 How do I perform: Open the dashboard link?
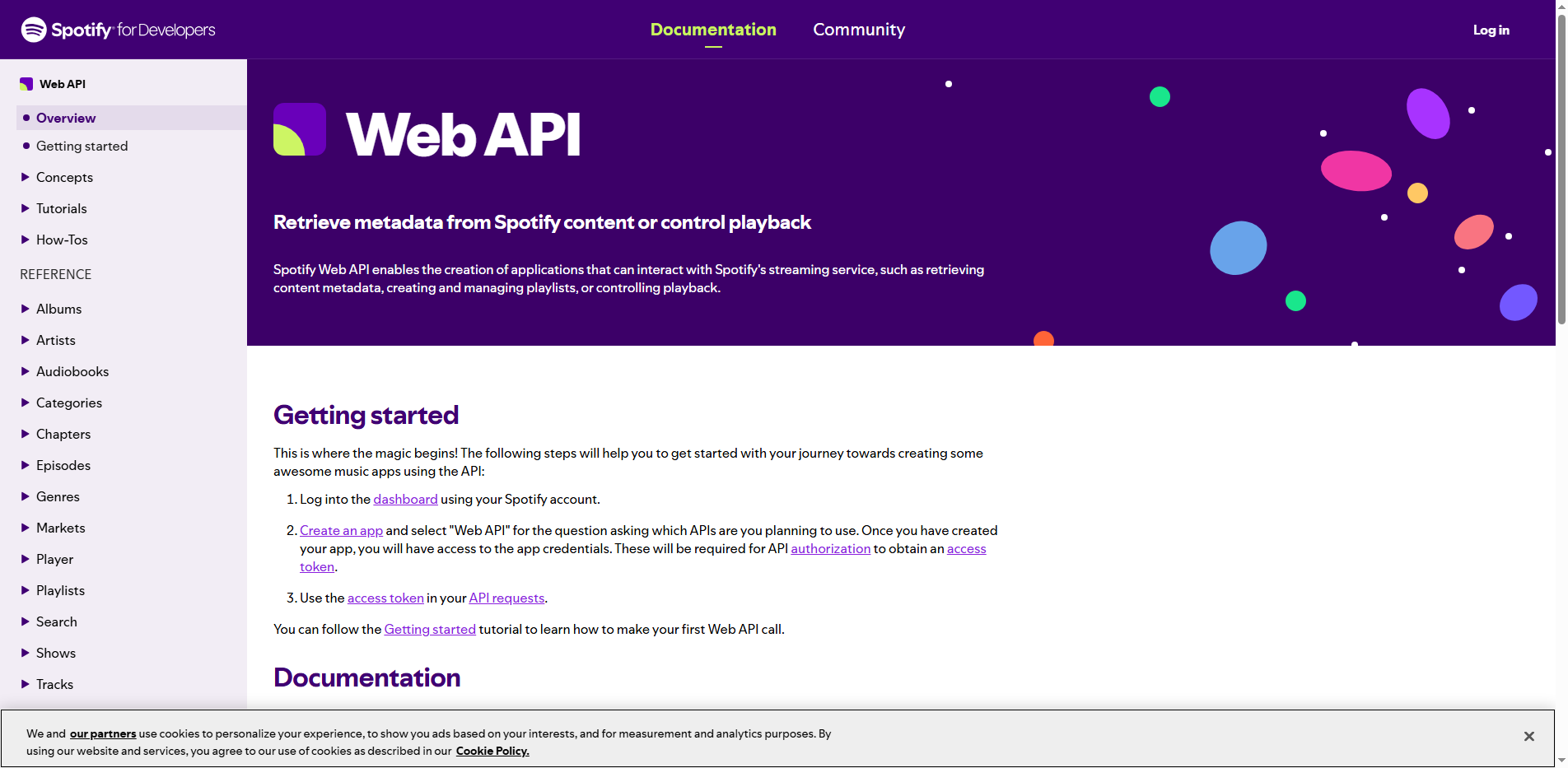pos(405,499)
